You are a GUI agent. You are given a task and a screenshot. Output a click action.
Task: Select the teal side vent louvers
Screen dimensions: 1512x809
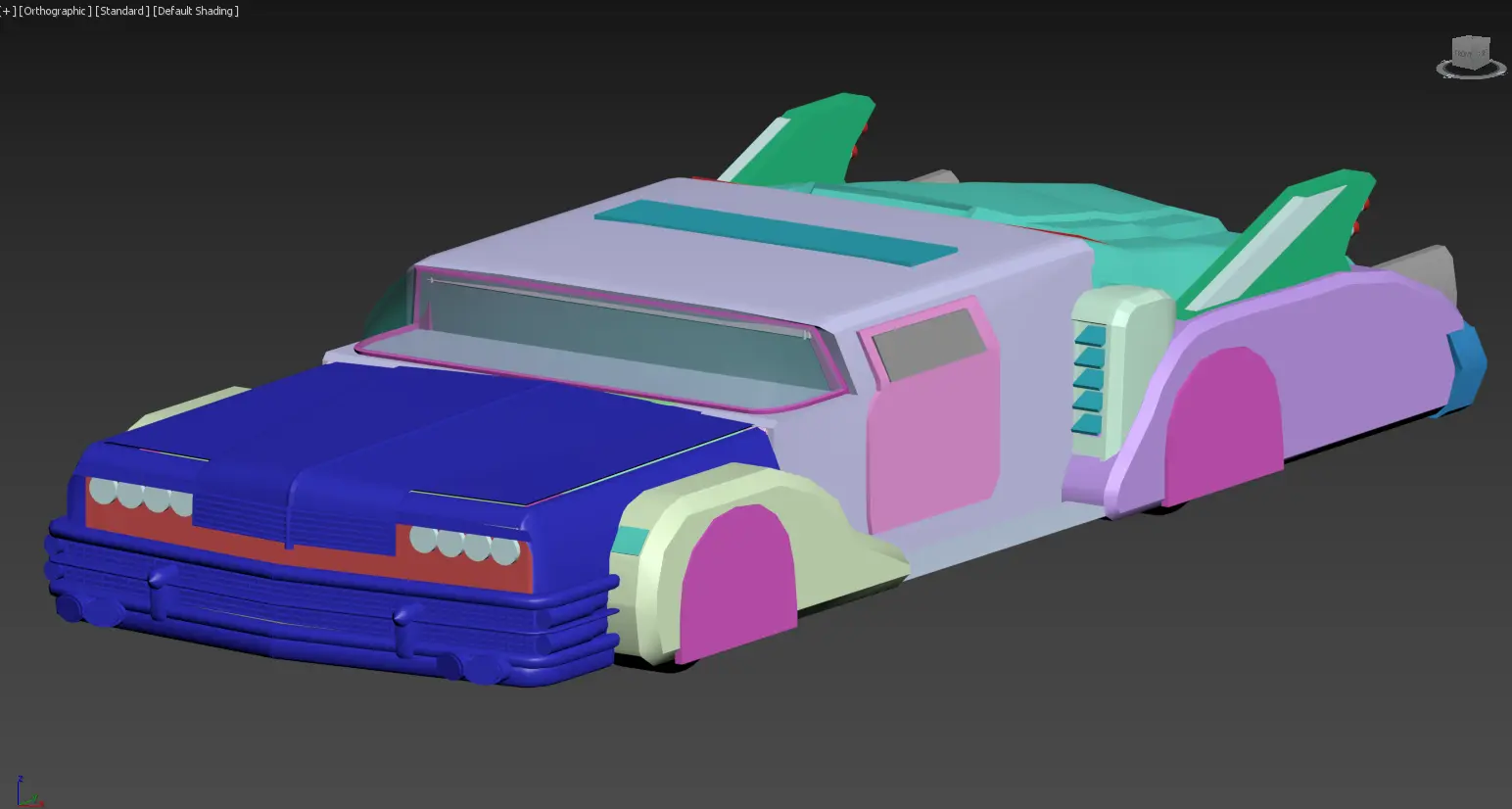[x=1088, y=380]
